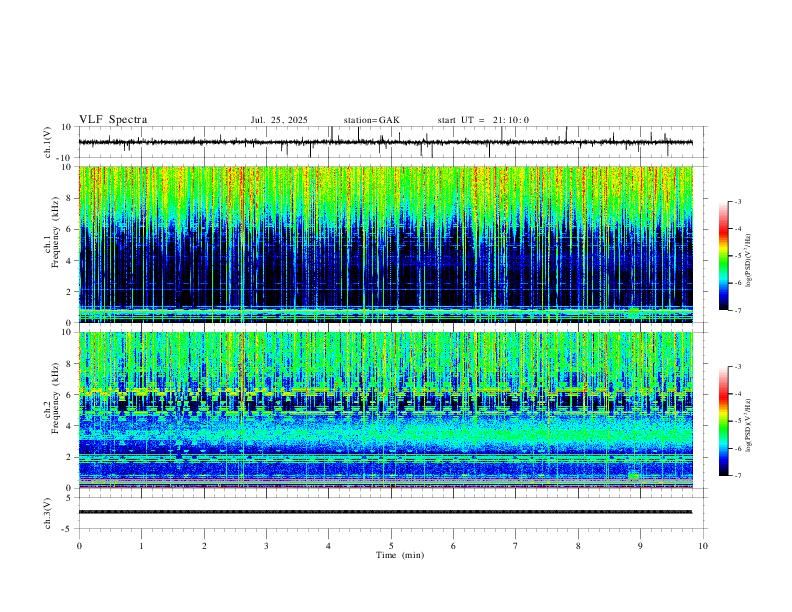The width and height of the screenshot is (792, 612).
Task: Click the time axis tick label "6"
Action: pyautogui.click(x=454, y=546)
